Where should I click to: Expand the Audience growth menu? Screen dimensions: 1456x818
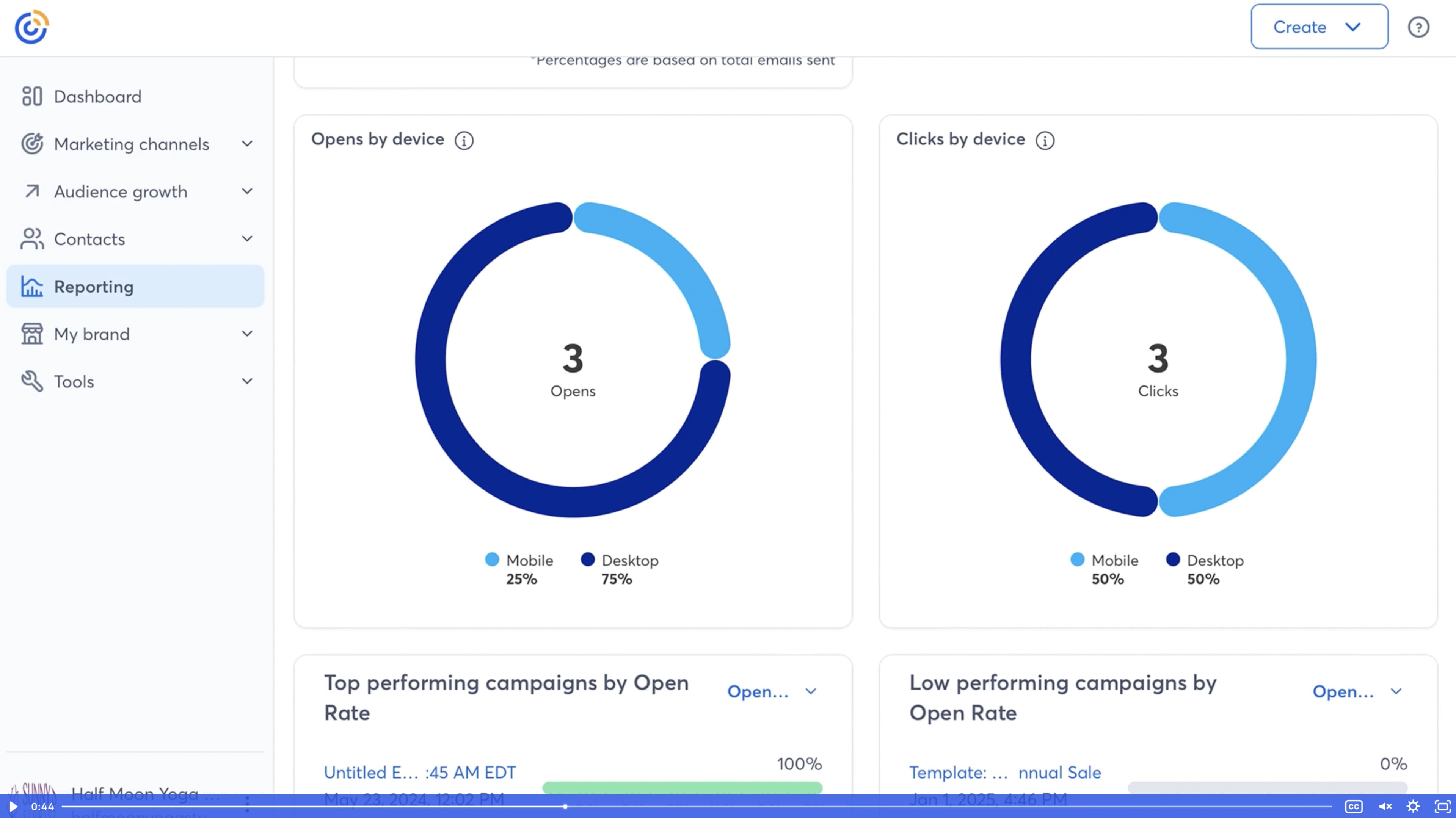247,191
